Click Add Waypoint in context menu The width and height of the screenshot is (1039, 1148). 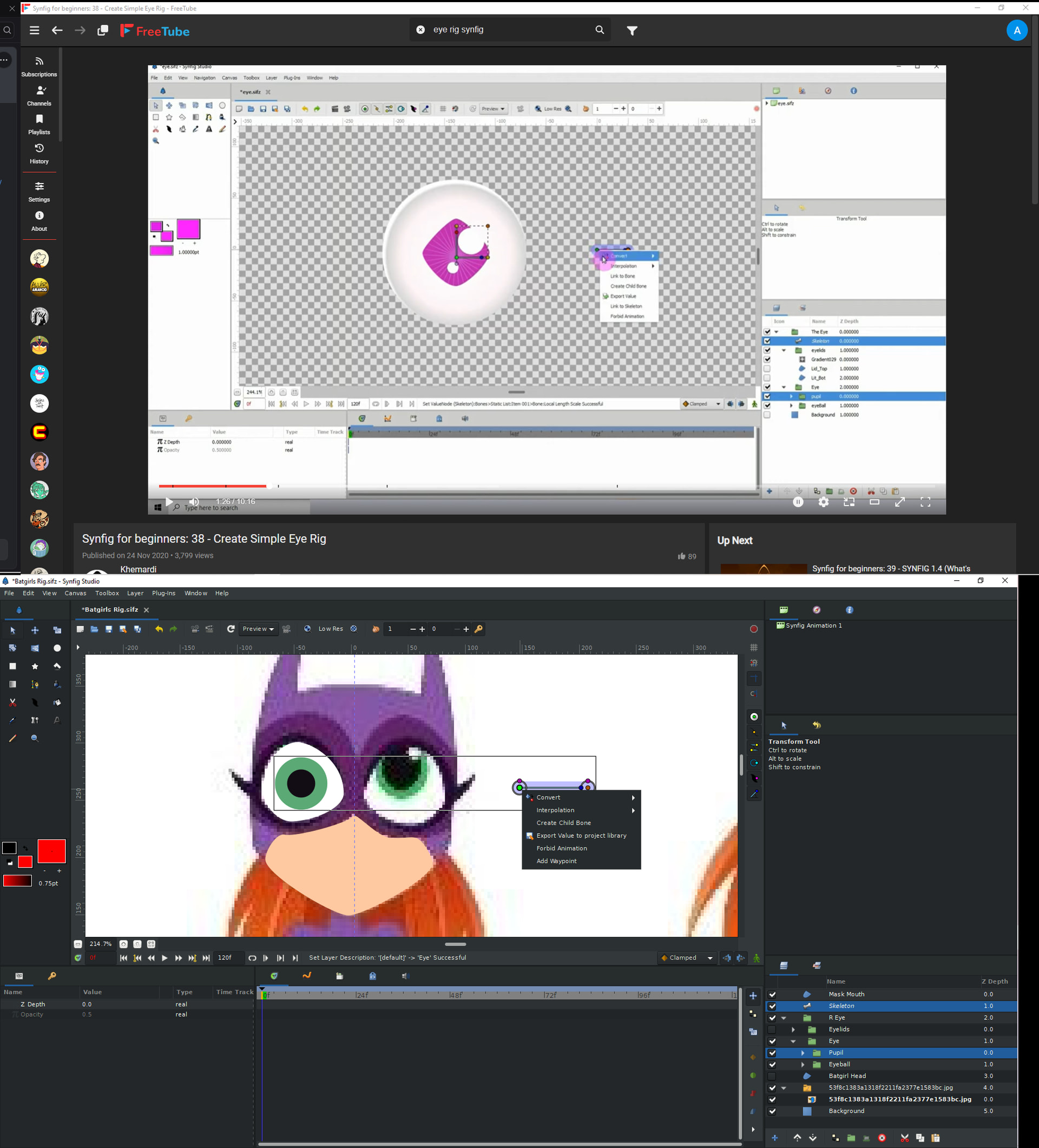point(581,861)
